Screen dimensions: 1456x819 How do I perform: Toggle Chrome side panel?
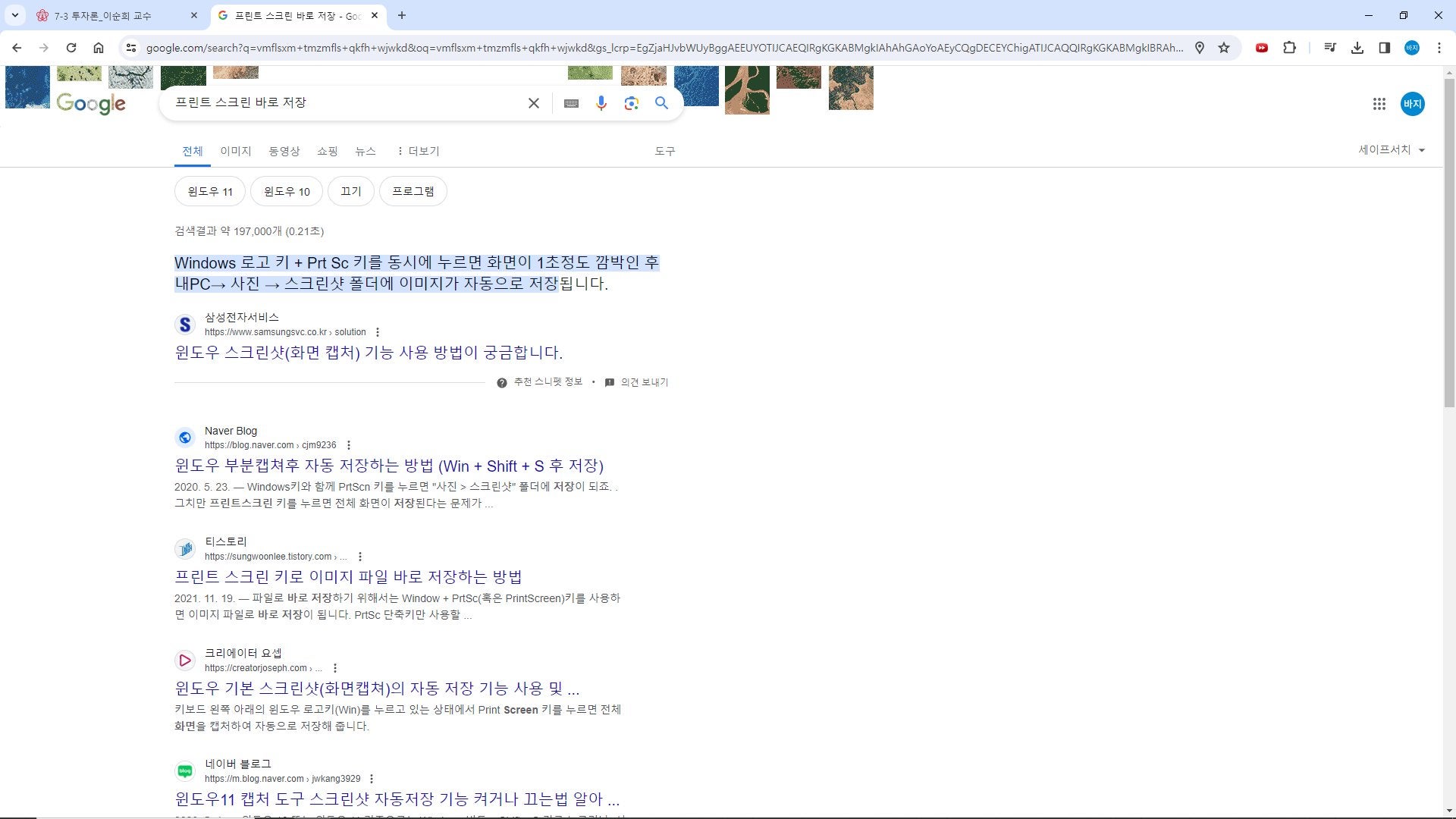(x=1384, y=48)
